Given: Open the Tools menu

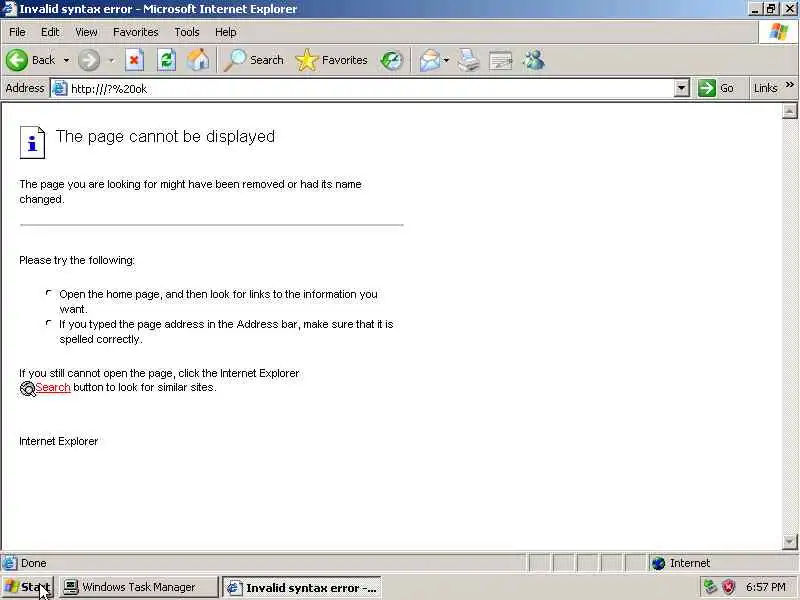Looking at the screenshot, I should click(187, 32).
